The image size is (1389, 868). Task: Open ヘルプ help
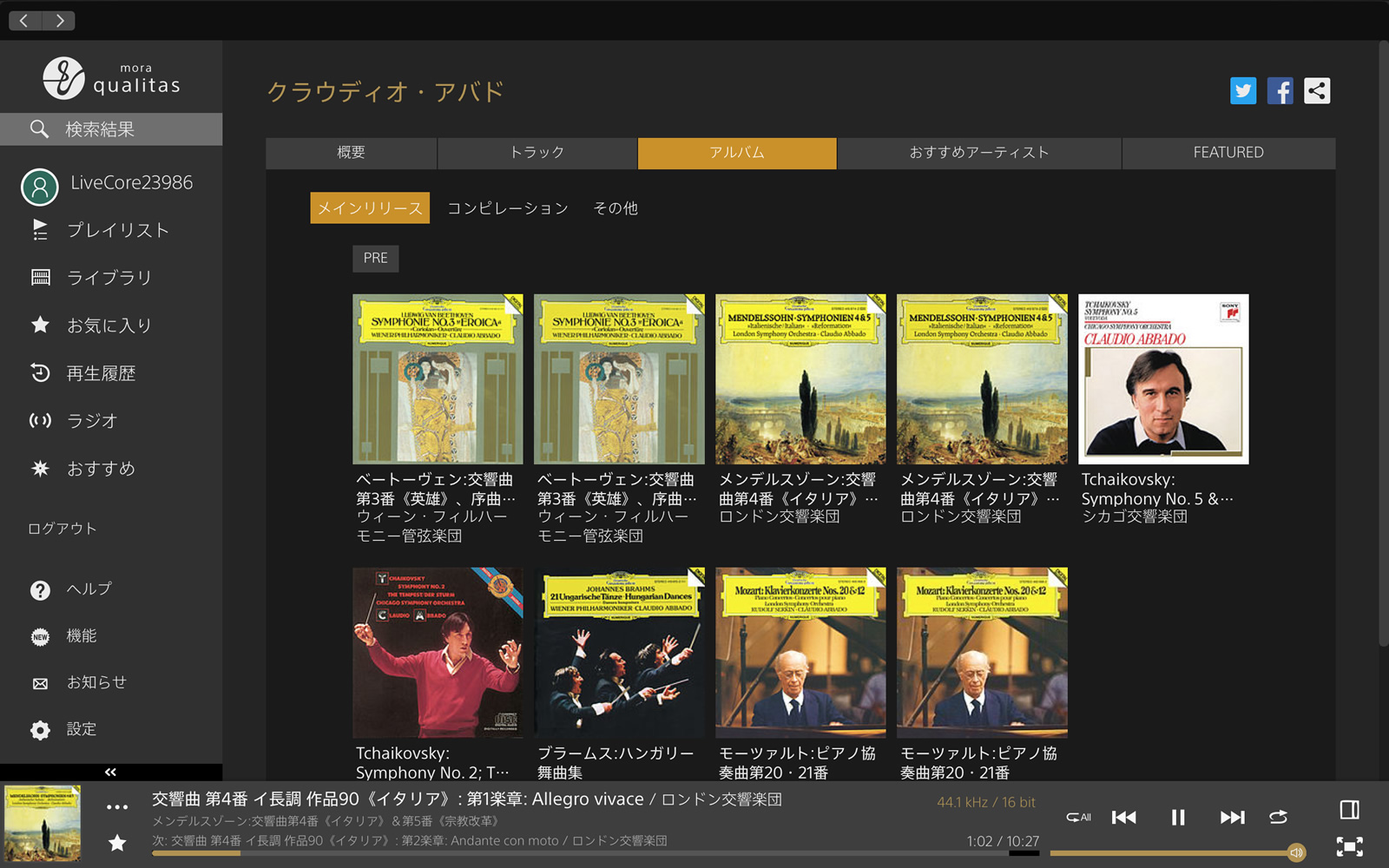pyautogui.click(x=71, y=589)
